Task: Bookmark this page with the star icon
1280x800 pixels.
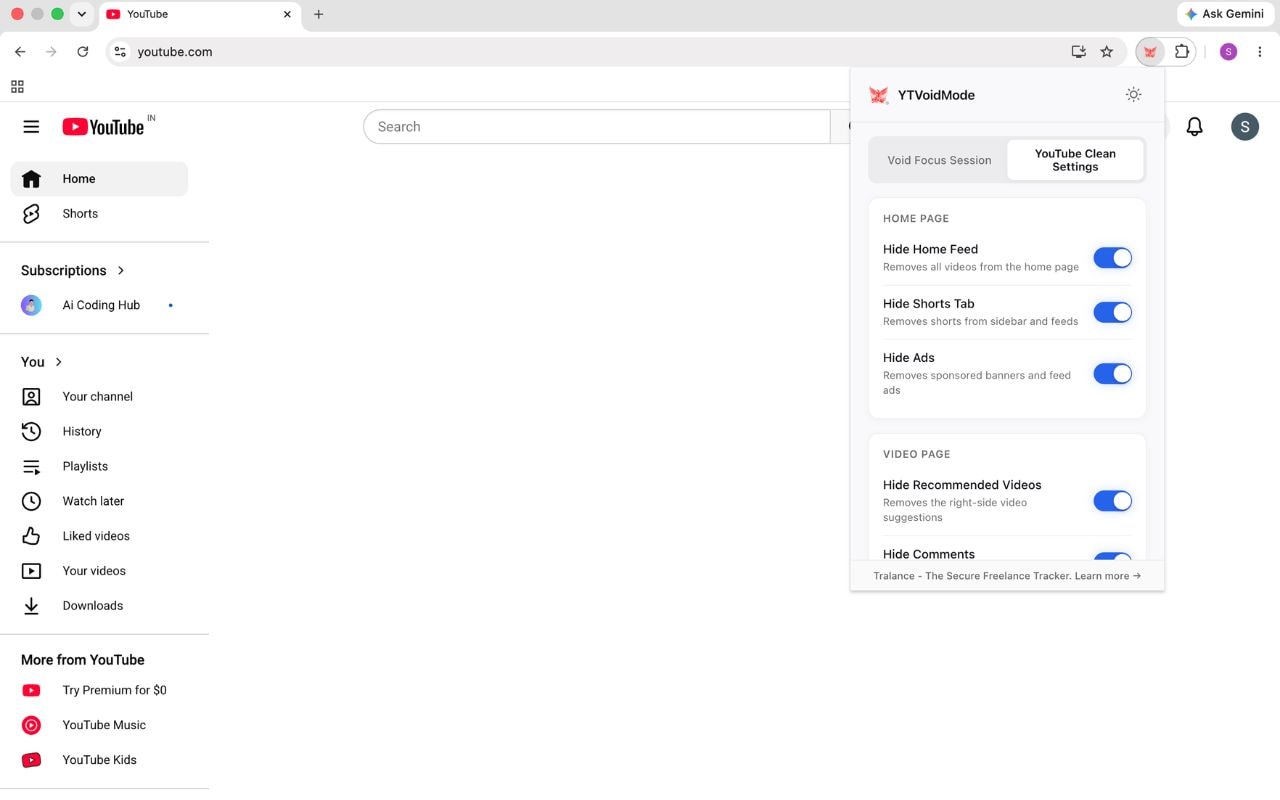Action: click(1107, 52)
